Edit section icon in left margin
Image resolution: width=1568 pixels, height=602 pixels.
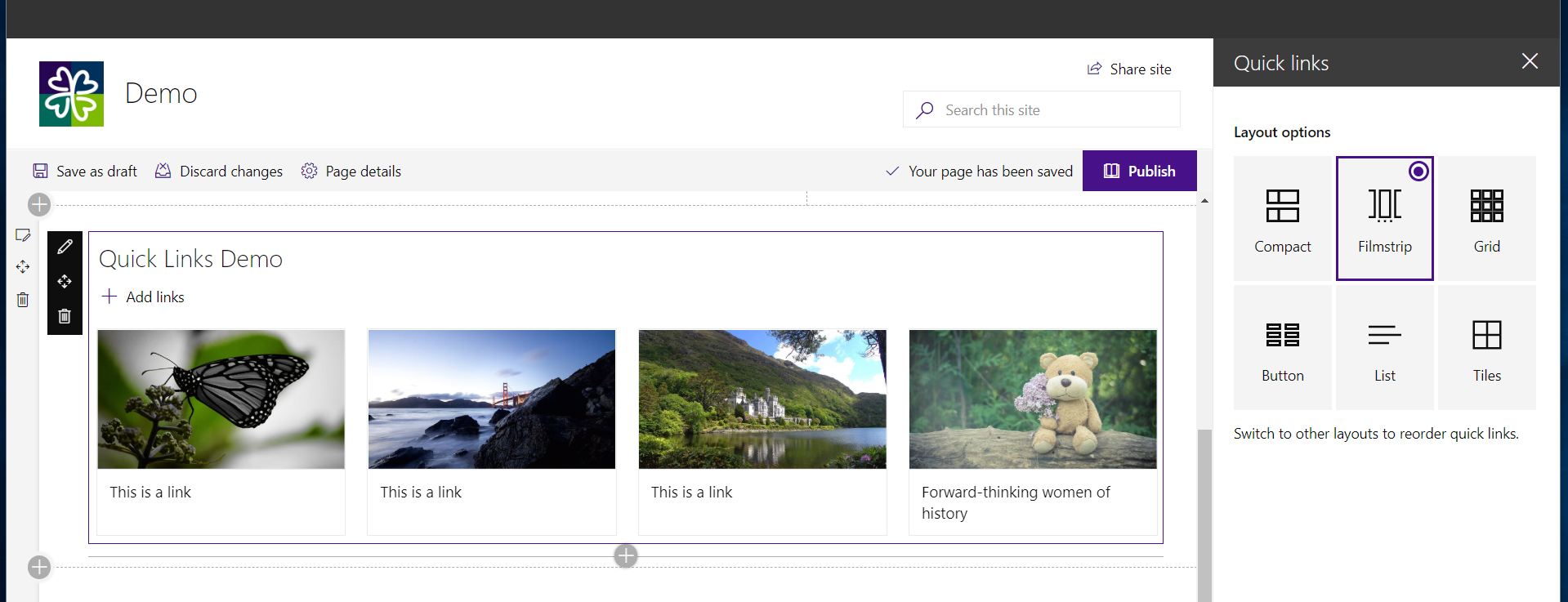[x=23, y=235]
